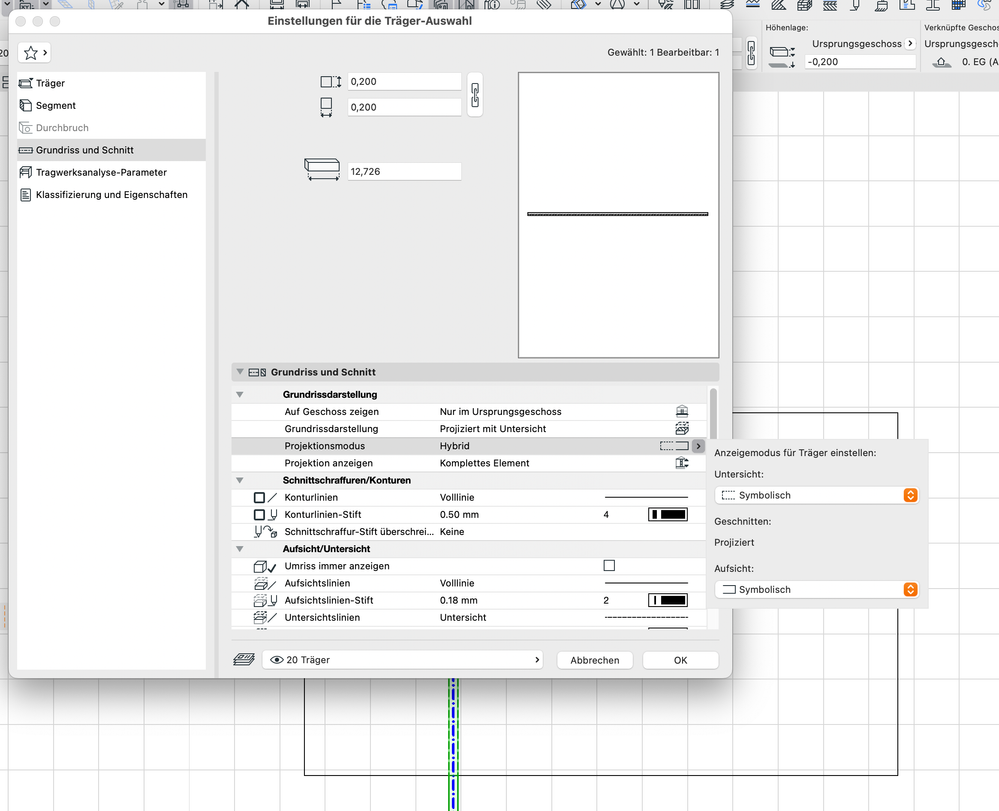The height and width of the screenshot is (811, 999).
Task: Toggle the chain link between height and width
Action: 475,95
